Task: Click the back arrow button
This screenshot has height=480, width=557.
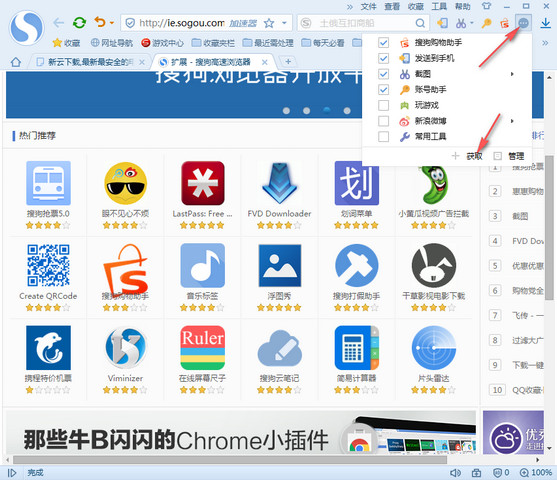Action: tap(59, 23)
